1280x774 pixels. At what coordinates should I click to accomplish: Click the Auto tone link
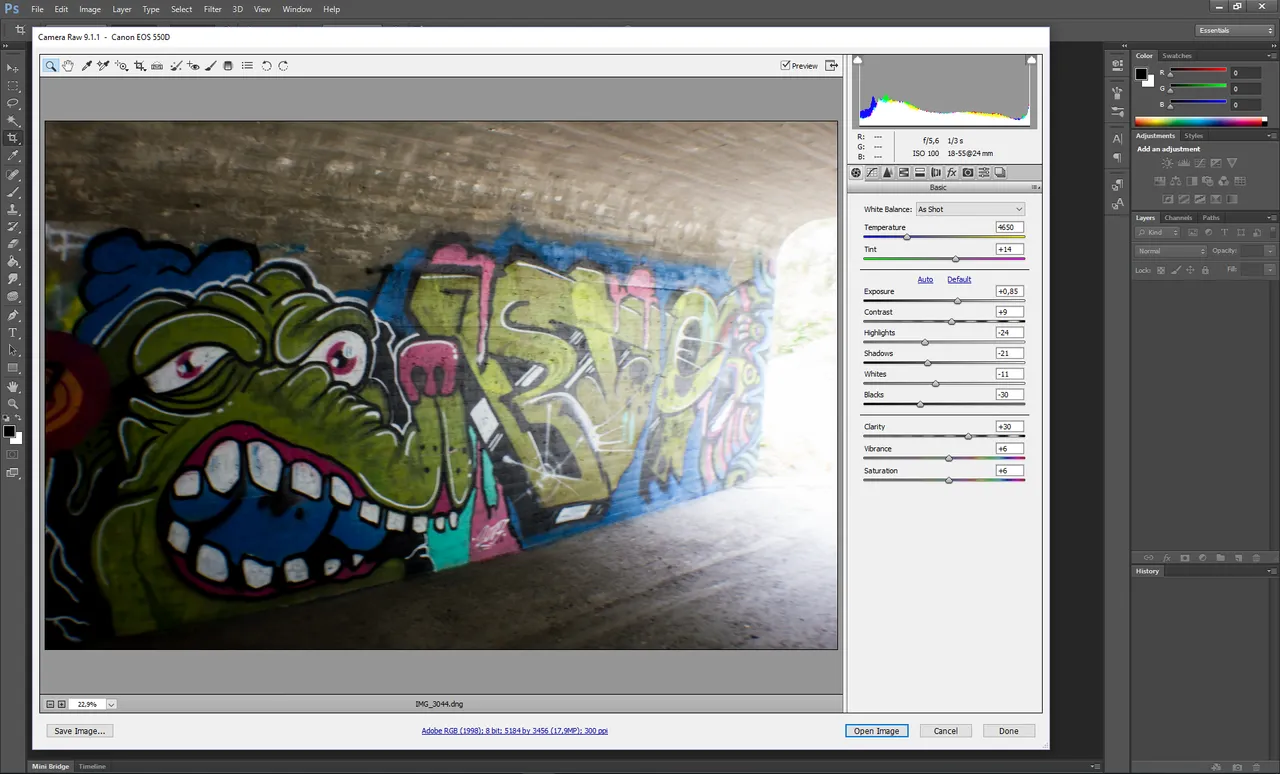pos(925,279)
